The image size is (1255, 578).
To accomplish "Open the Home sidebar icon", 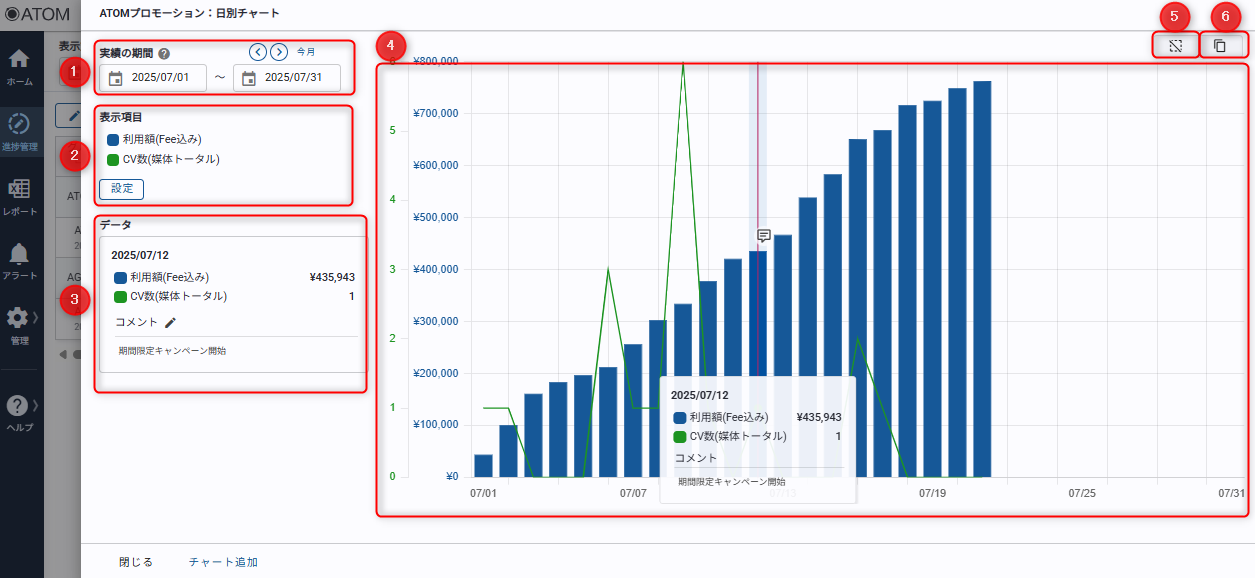I will [19, 60].
